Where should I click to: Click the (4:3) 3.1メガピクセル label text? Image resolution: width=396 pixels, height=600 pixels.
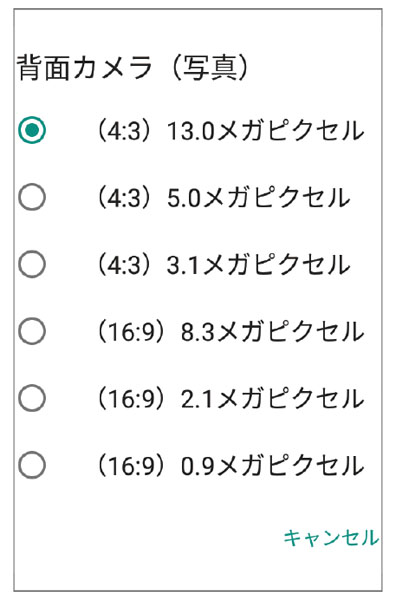223,264
